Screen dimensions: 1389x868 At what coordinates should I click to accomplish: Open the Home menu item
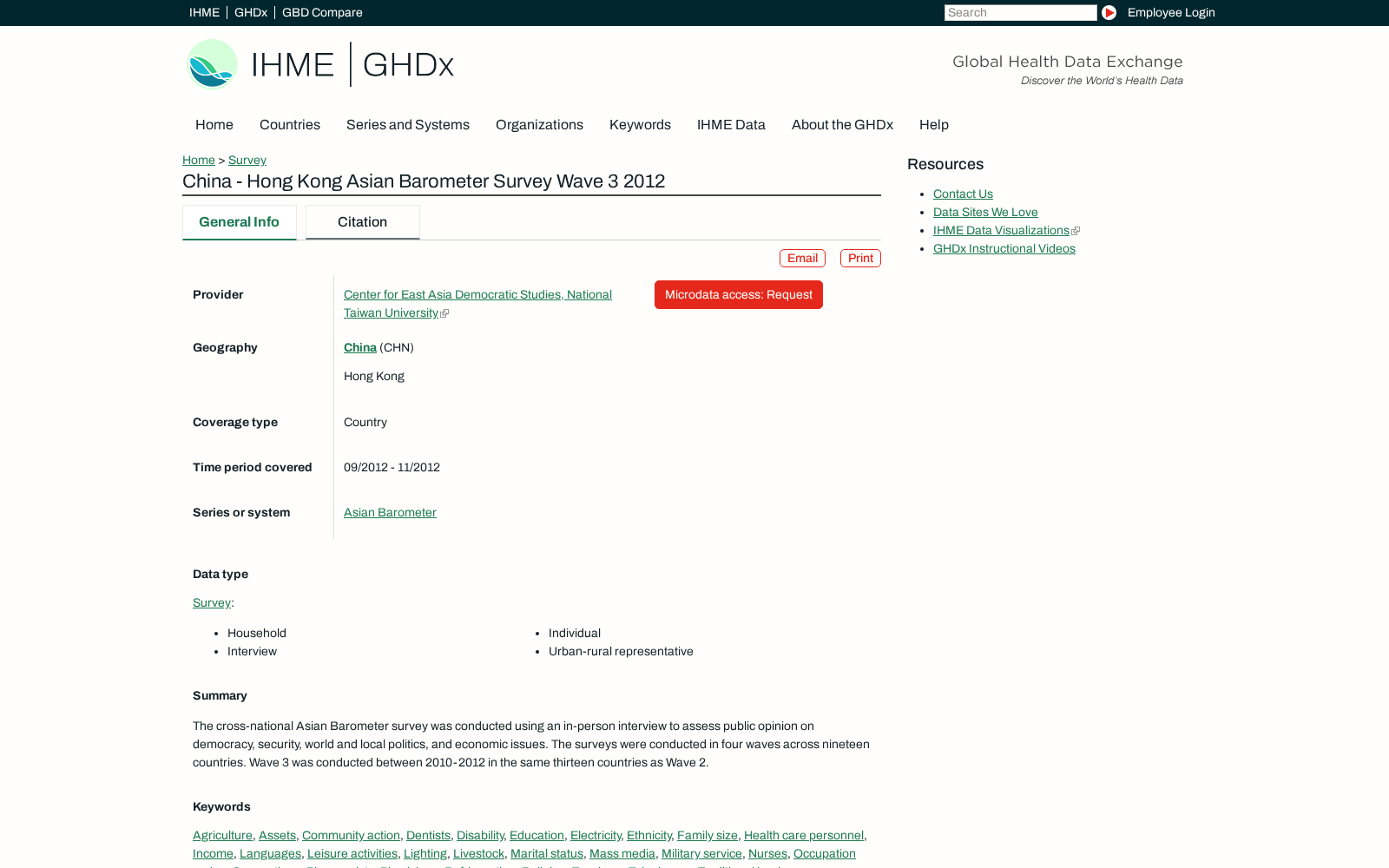[x=214, y=125]
